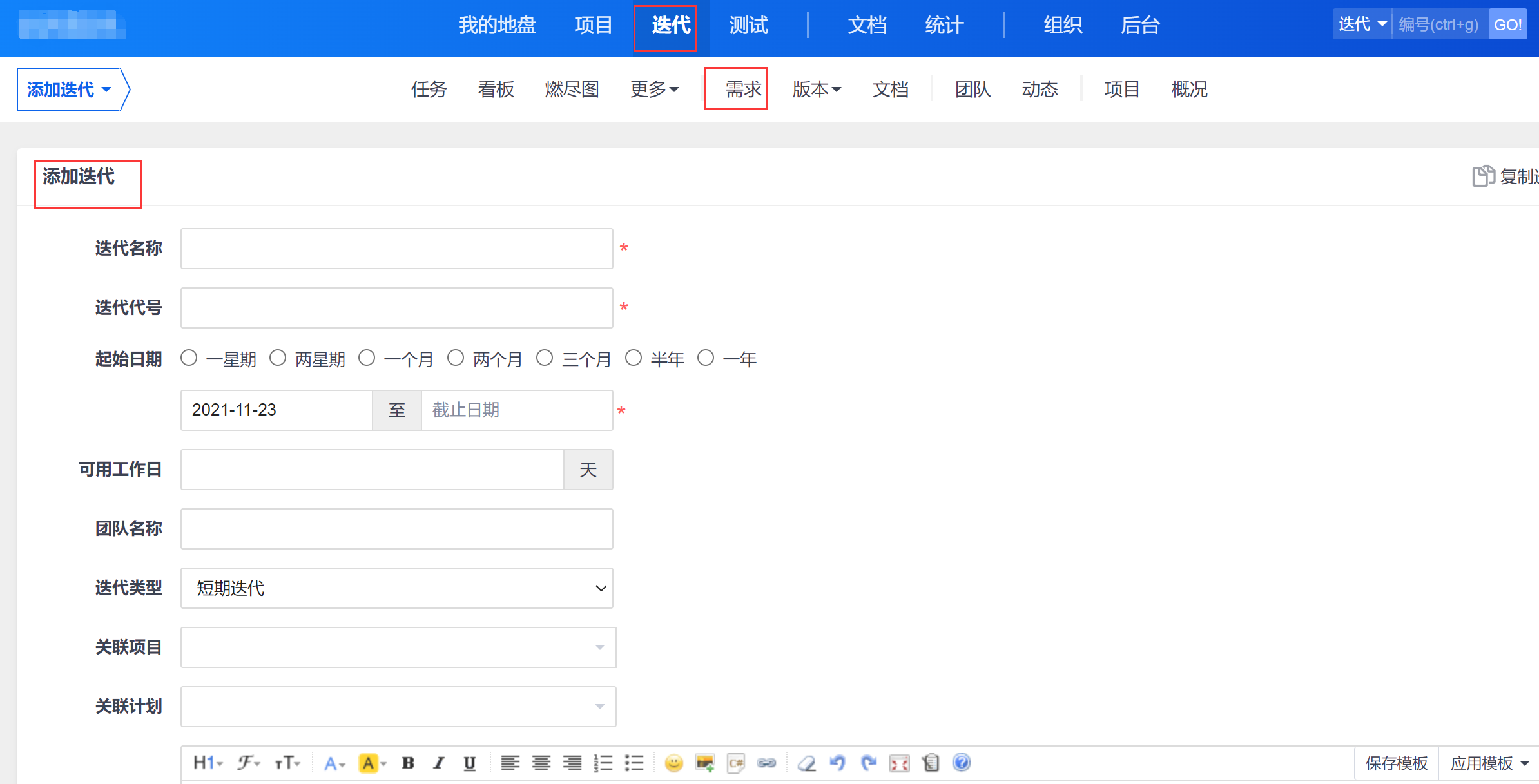Image resolution: width=1539 pixels, height=784 pixels.
Task: Click the undo arrow in the editor toolbar
Action: click(x=837, y=763)
